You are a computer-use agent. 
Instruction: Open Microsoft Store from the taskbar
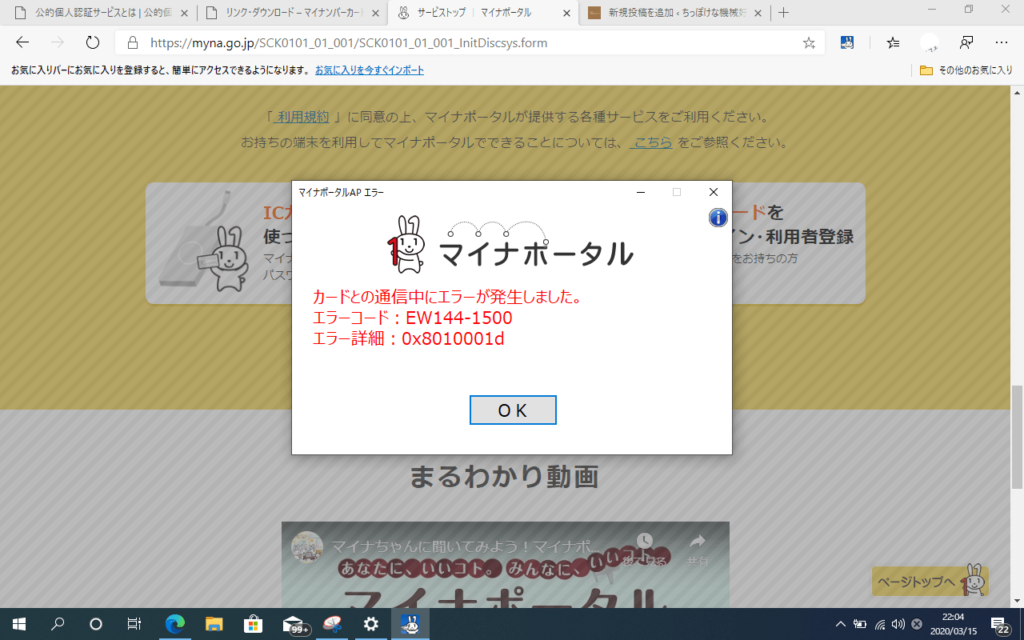253,624
